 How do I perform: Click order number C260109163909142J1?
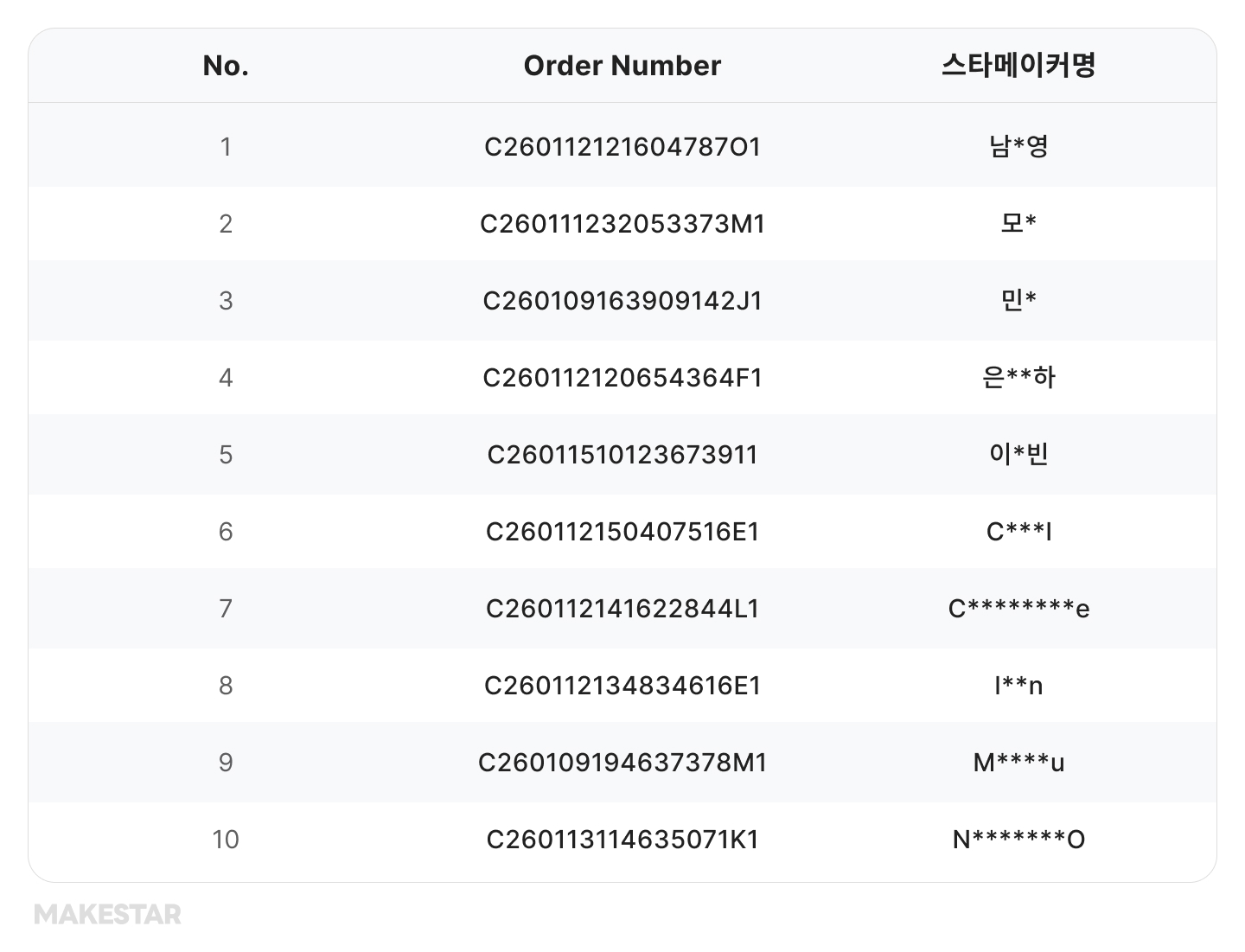click(x=622, y=301)
